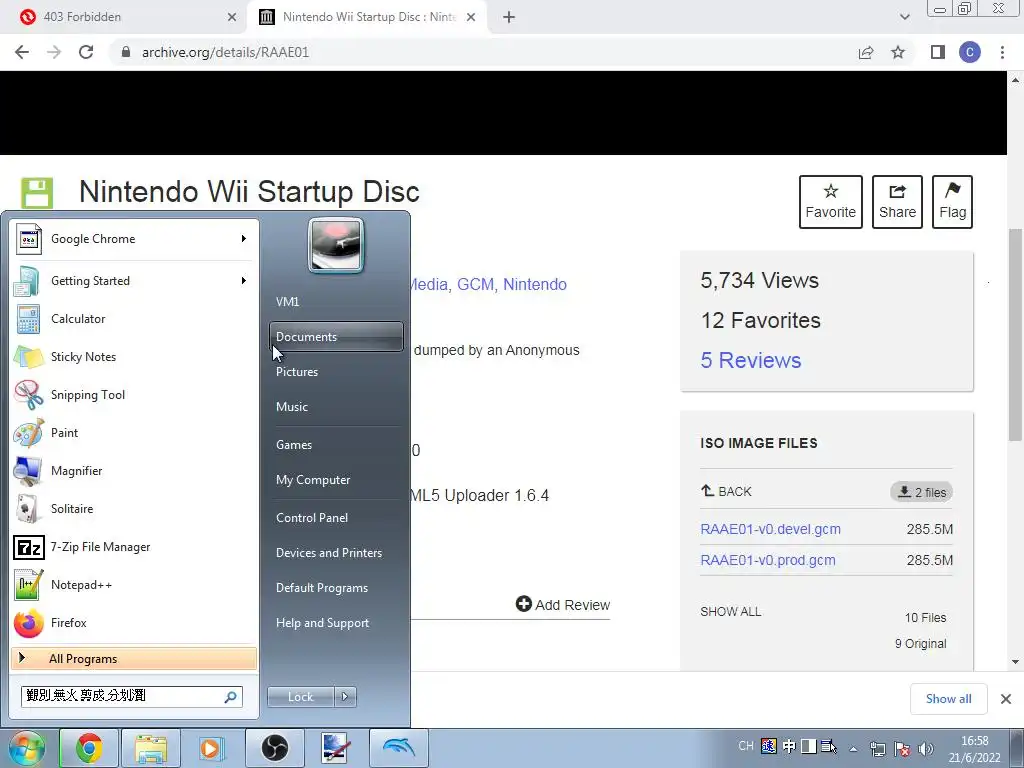Open Help and Support
This screenshot has width=1024, height=768.
pyautogui.click(x=336, y=623)
